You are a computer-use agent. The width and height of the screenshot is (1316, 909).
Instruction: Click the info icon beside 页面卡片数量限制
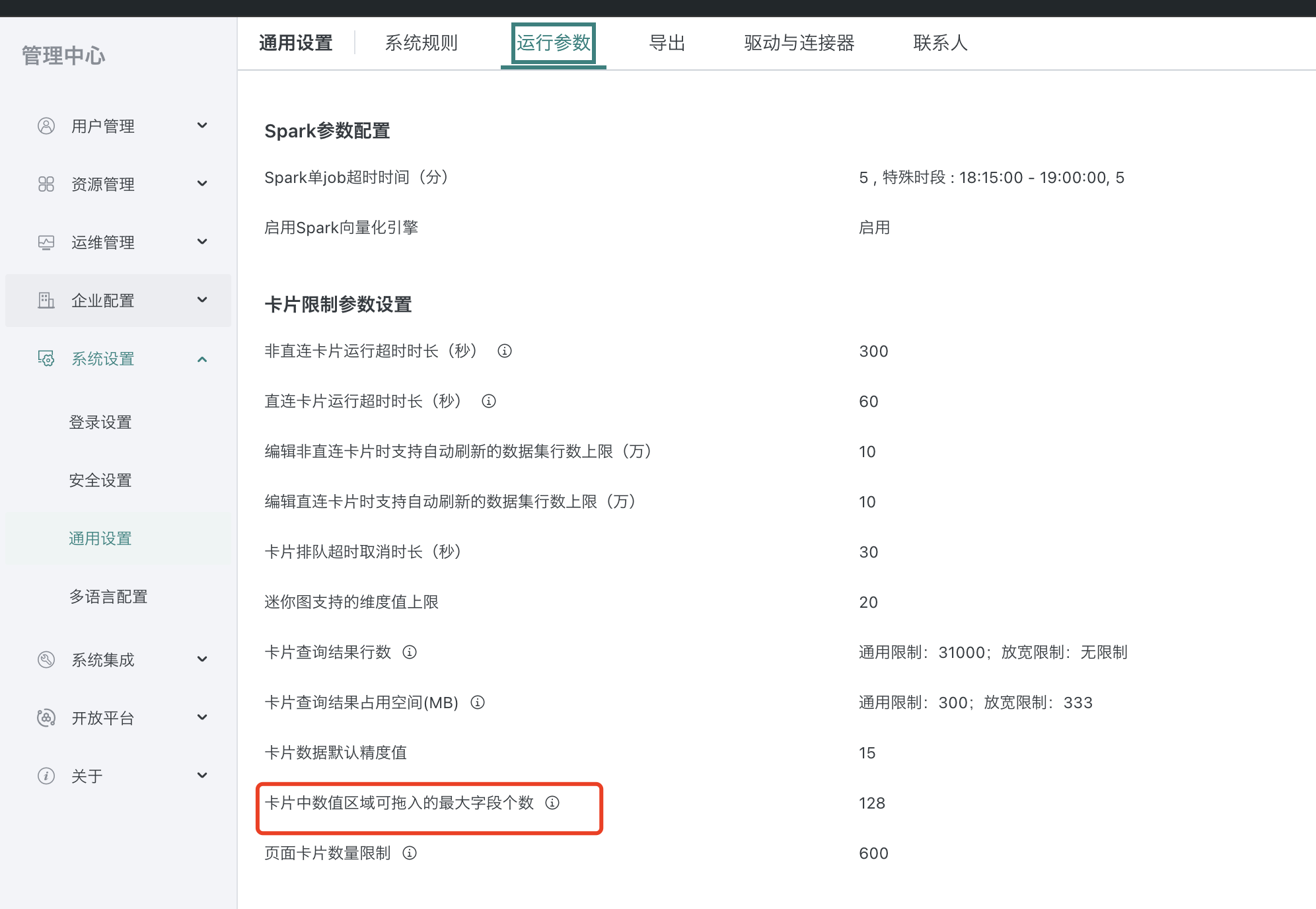tap(410, 854)
